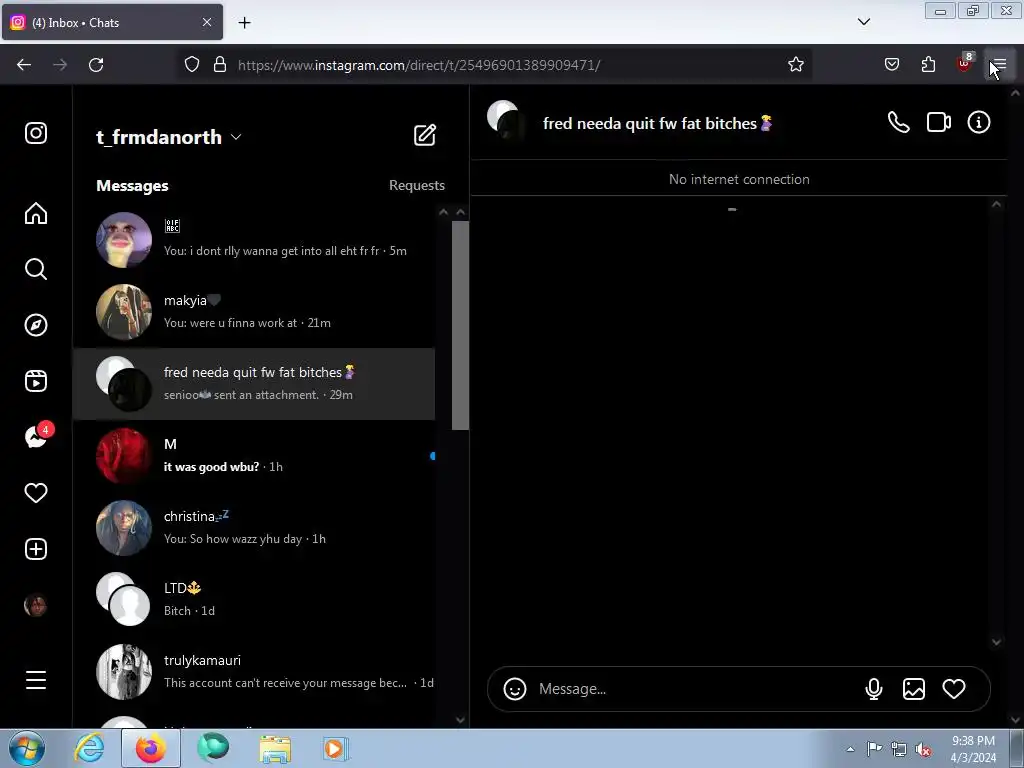Open the emoji picker in message box

[x=515, y=689]
